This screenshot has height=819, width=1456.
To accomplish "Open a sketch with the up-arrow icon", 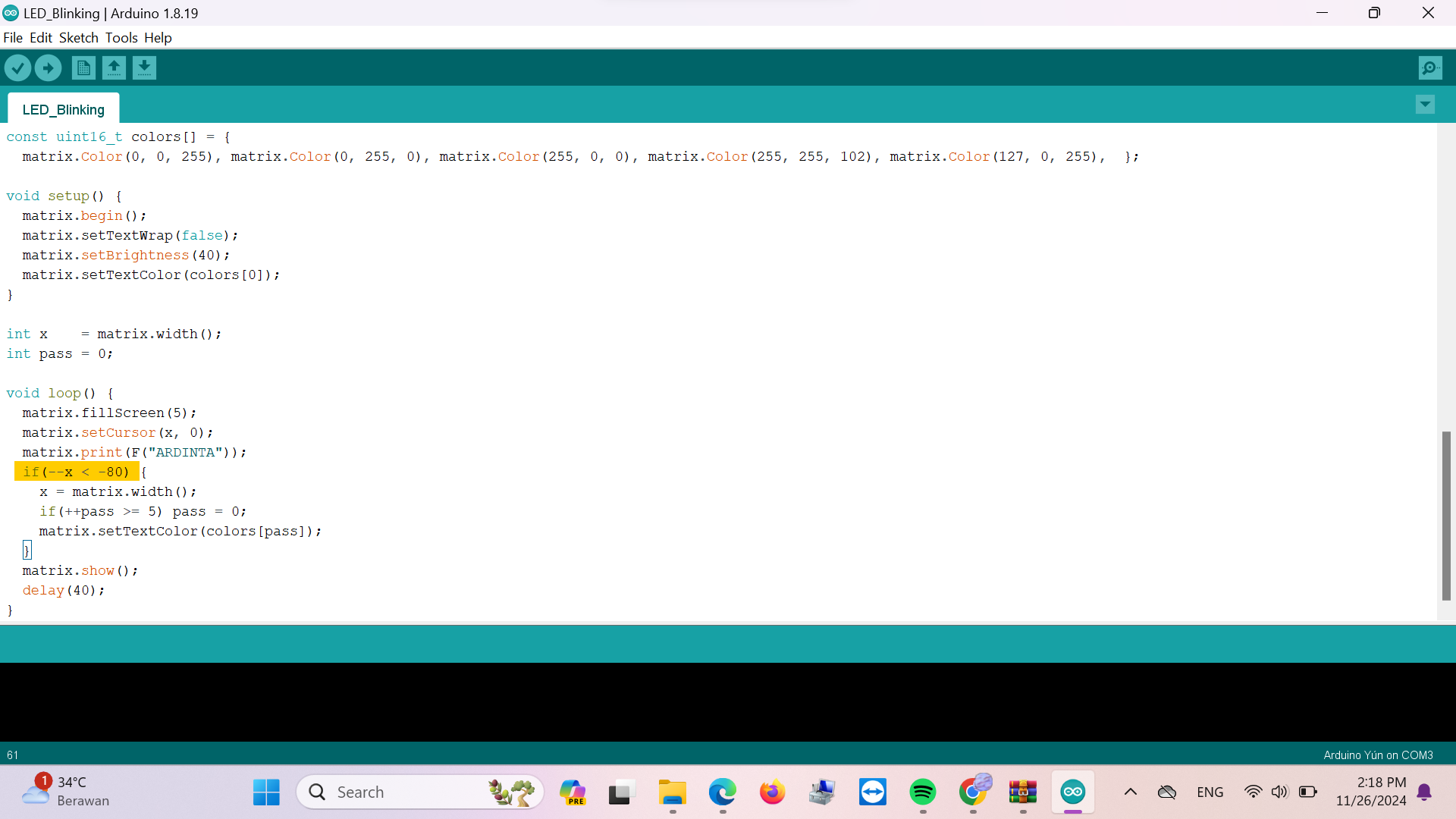I will (114, 68).
